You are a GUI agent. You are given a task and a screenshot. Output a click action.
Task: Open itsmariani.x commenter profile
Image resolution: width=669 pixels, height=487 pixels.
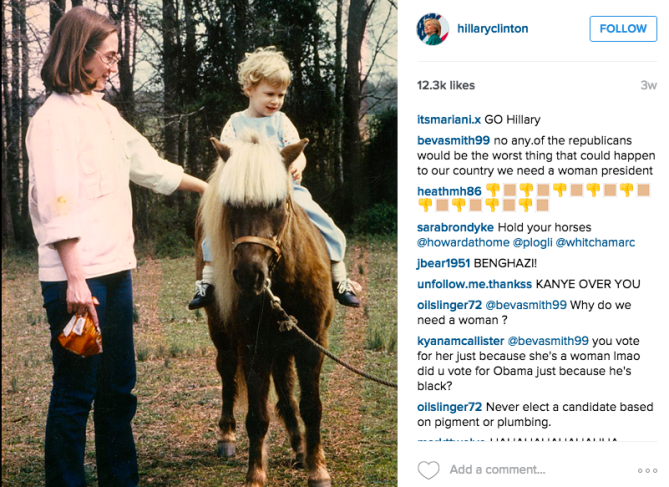tap(448, 120)
